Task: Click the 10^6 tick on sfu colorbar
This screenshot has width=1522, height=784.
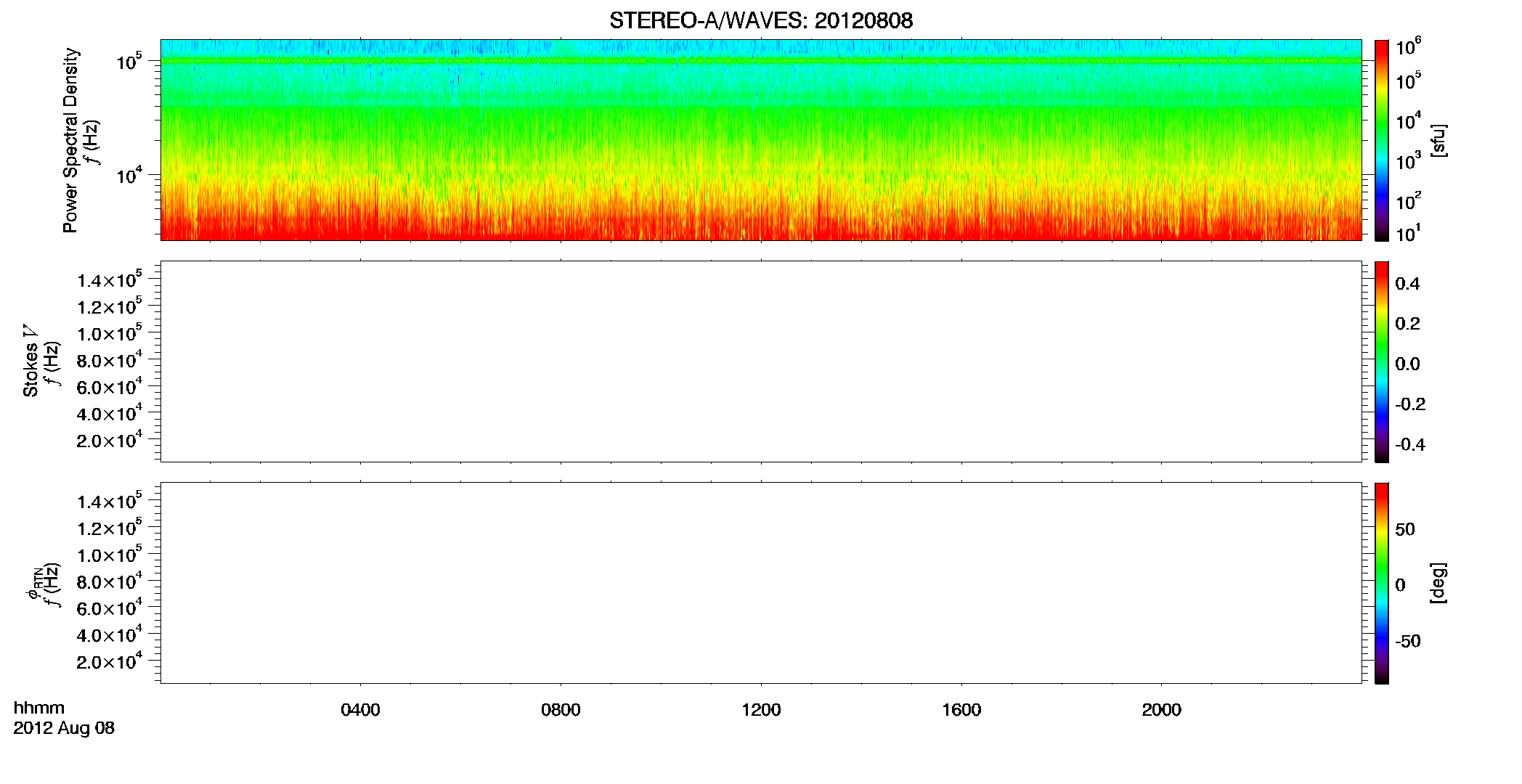Action: click(1408, 47)
